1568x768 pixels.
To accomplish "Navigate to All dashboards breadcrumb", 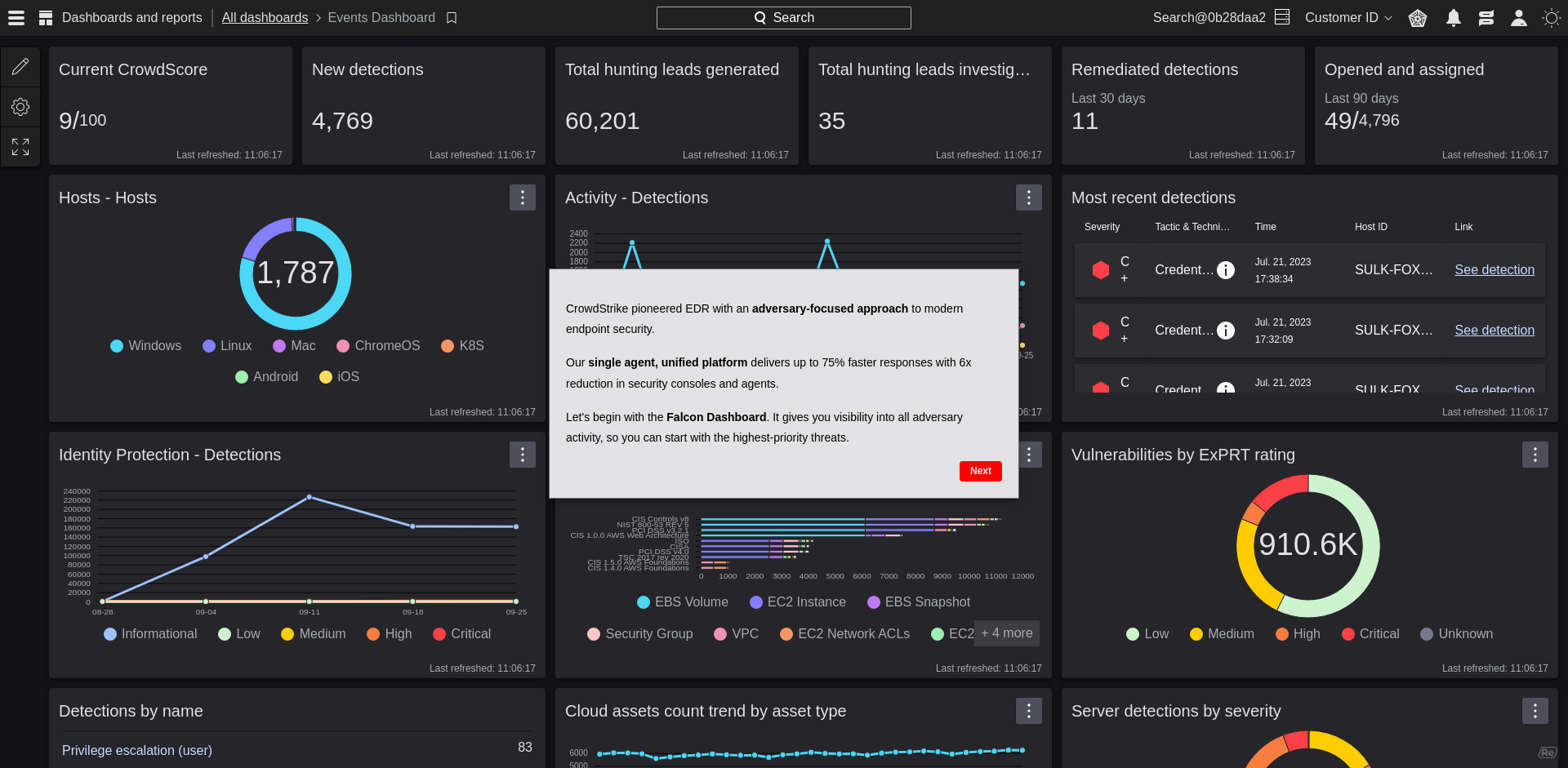I will (265, 17).
